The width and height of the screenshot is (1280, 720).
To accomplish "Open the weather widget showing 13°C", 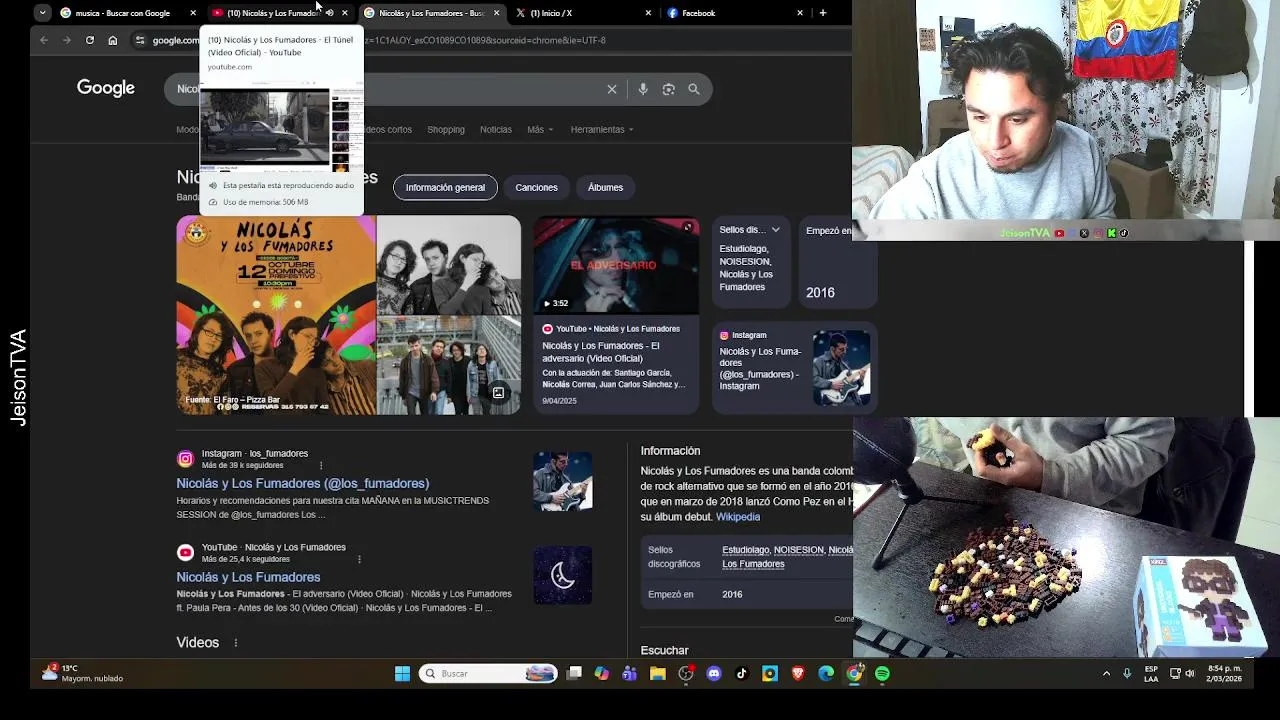I will point(83,673).
